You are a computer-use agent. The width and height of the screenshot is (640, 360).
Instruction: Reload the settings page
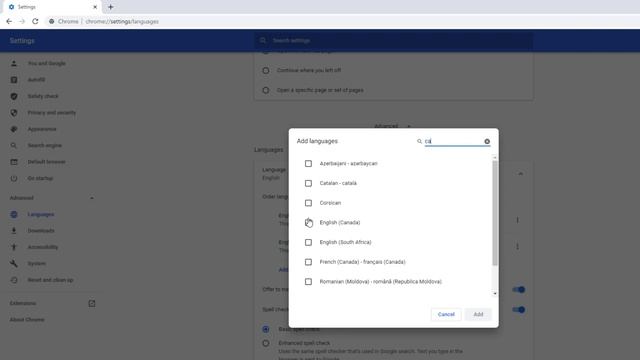35,21
